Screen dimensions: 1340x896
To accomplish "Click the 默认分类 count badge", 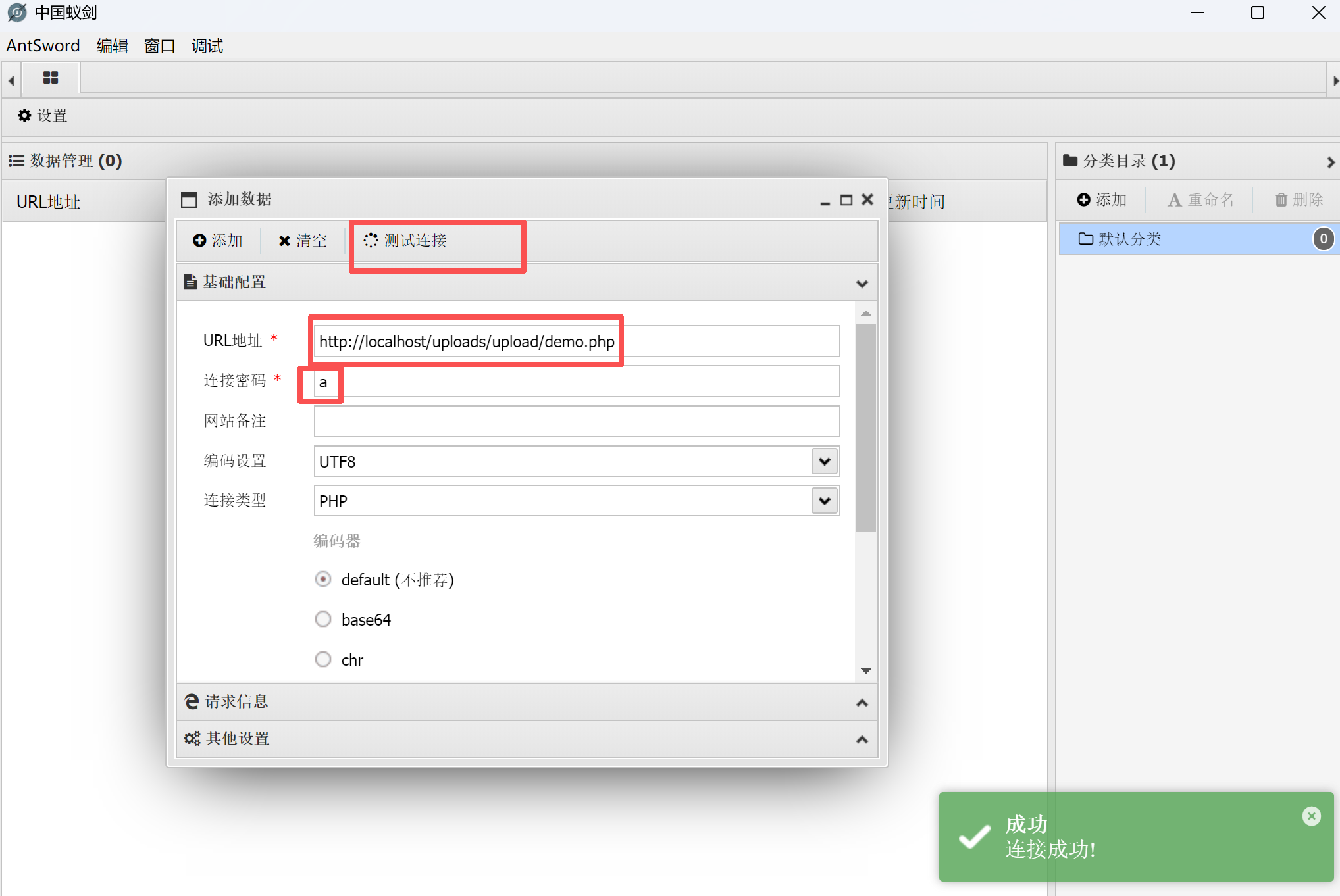I will 1324,239.
